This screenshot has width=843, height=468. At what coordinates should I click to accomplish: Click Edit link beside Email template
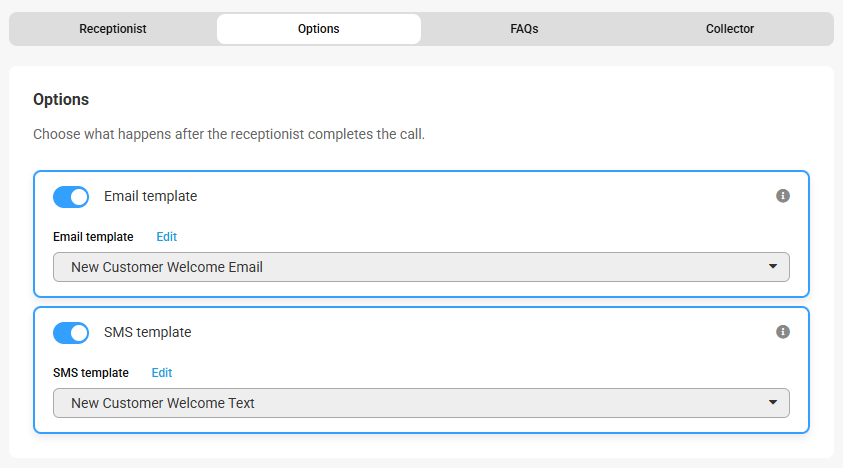[166, 237]
